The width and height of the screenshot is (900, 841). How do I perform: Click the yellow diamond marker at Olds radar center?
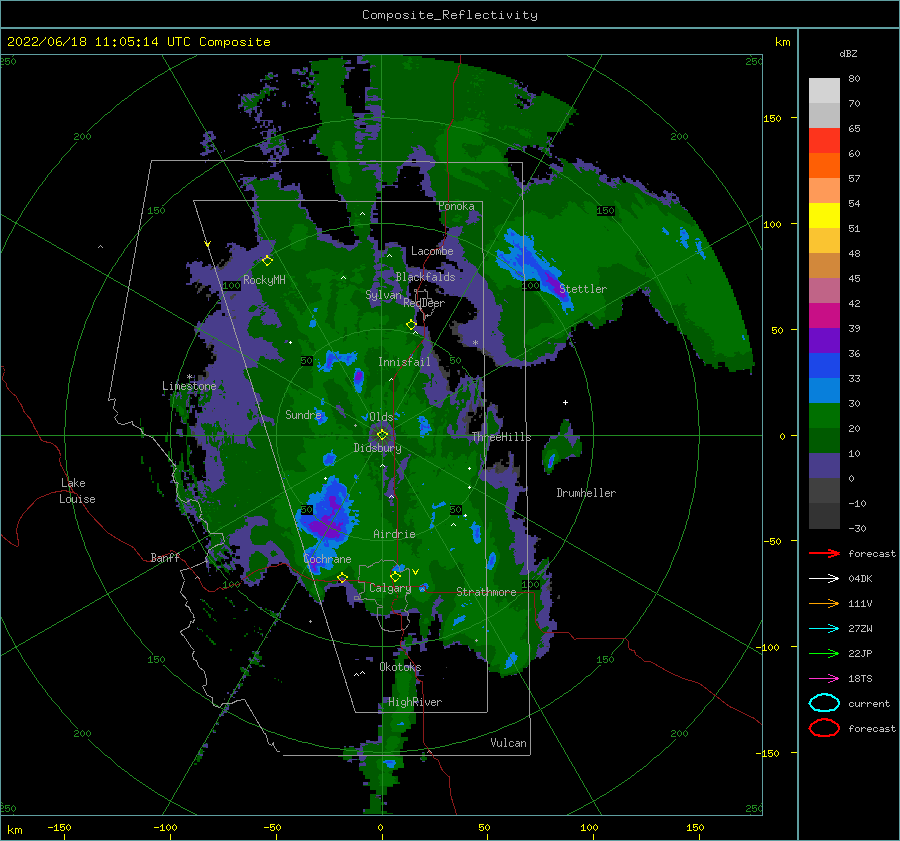(382, 435)
